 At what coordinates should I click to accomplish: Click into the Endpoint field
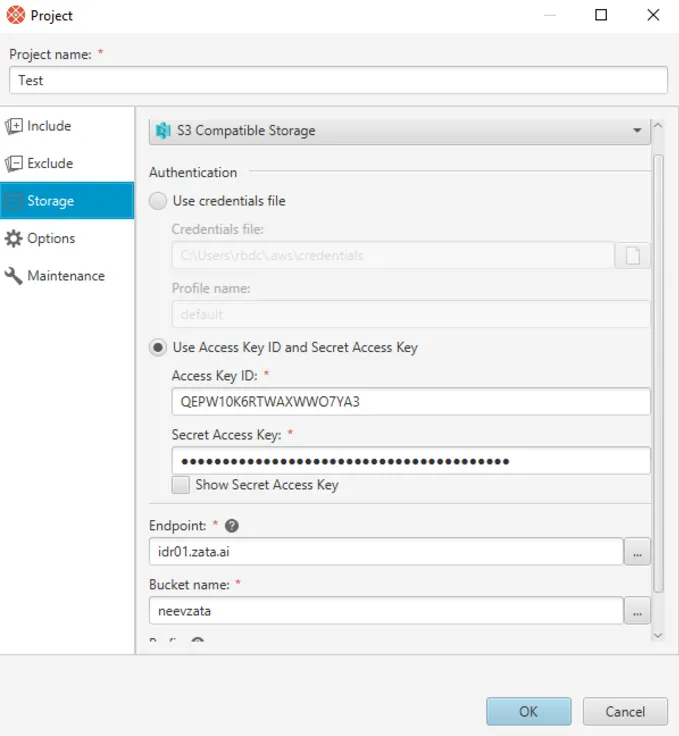pyautogui.click(x=386, y=552)
